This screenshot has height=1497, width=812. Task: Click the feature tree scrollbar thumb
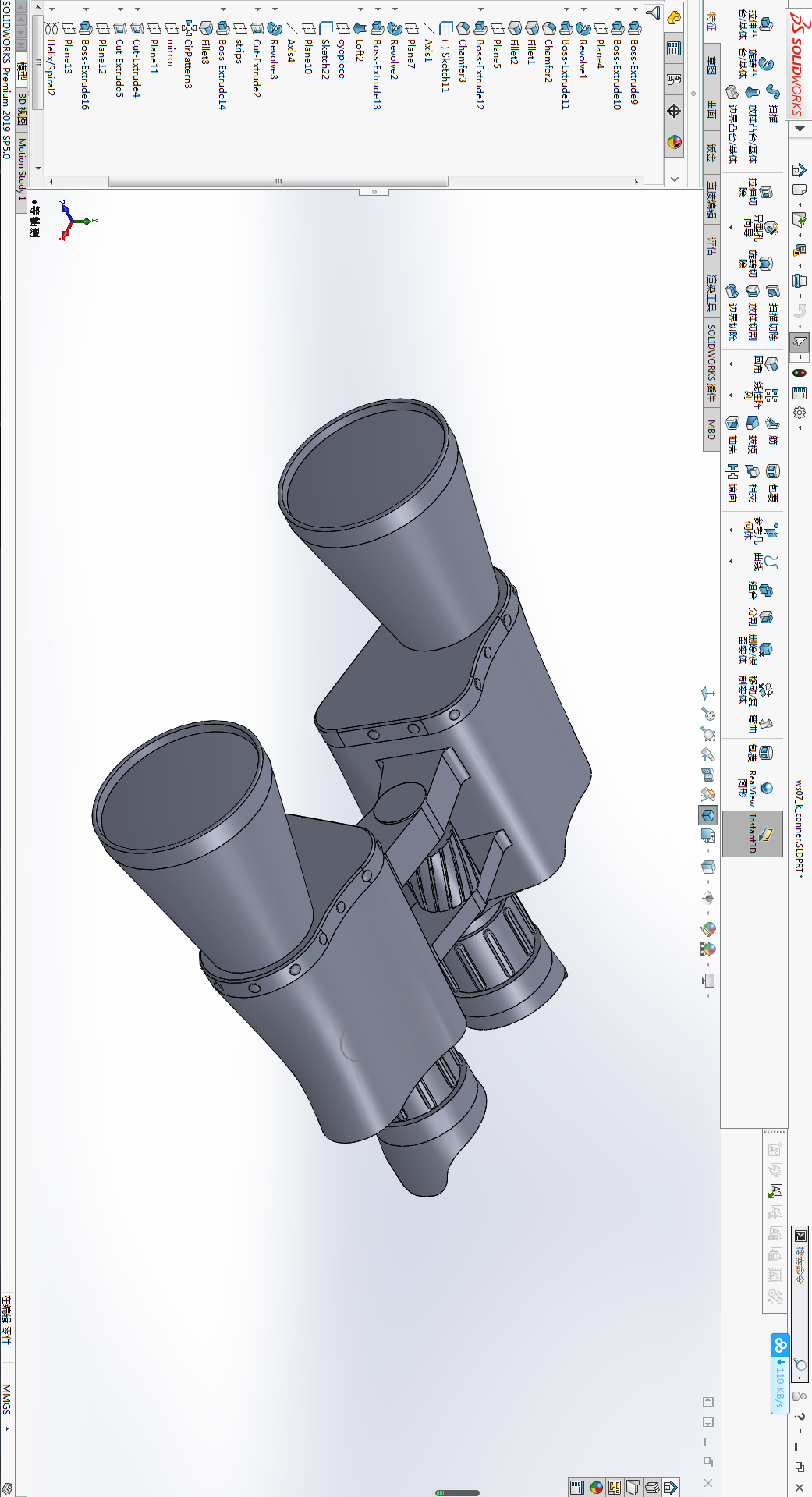click(x=278, y=181)
